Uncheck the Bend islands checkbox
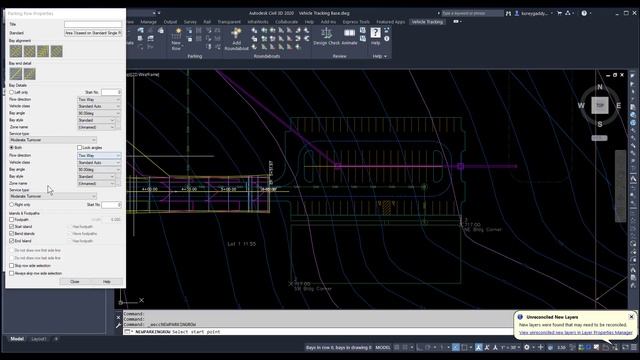Viewport: 640px width, 360px height. (11, 234)
